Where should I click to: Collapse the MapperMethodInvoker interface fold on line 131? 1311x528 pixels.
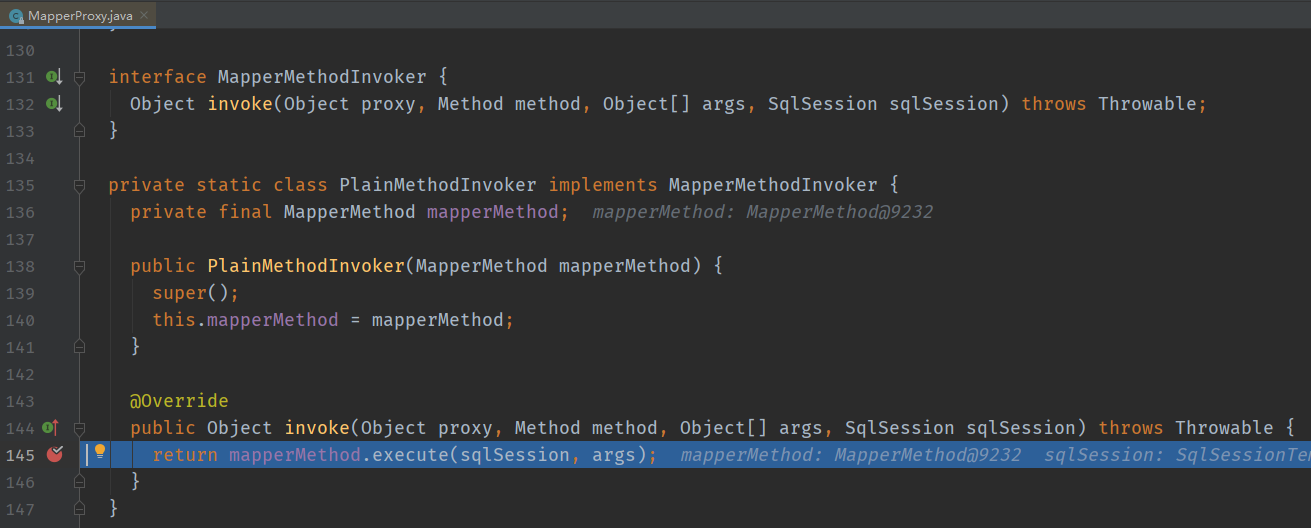click(x=80, y=77)
